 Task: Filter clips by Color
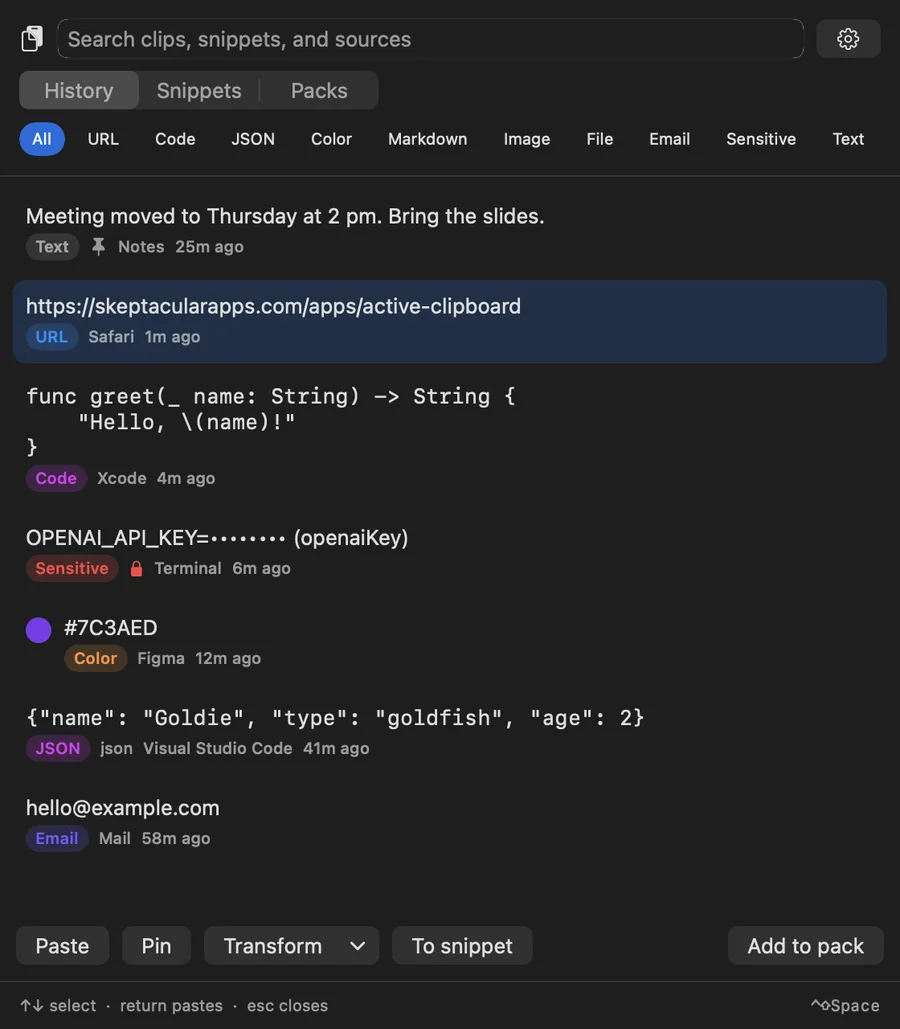click(332, 139)
